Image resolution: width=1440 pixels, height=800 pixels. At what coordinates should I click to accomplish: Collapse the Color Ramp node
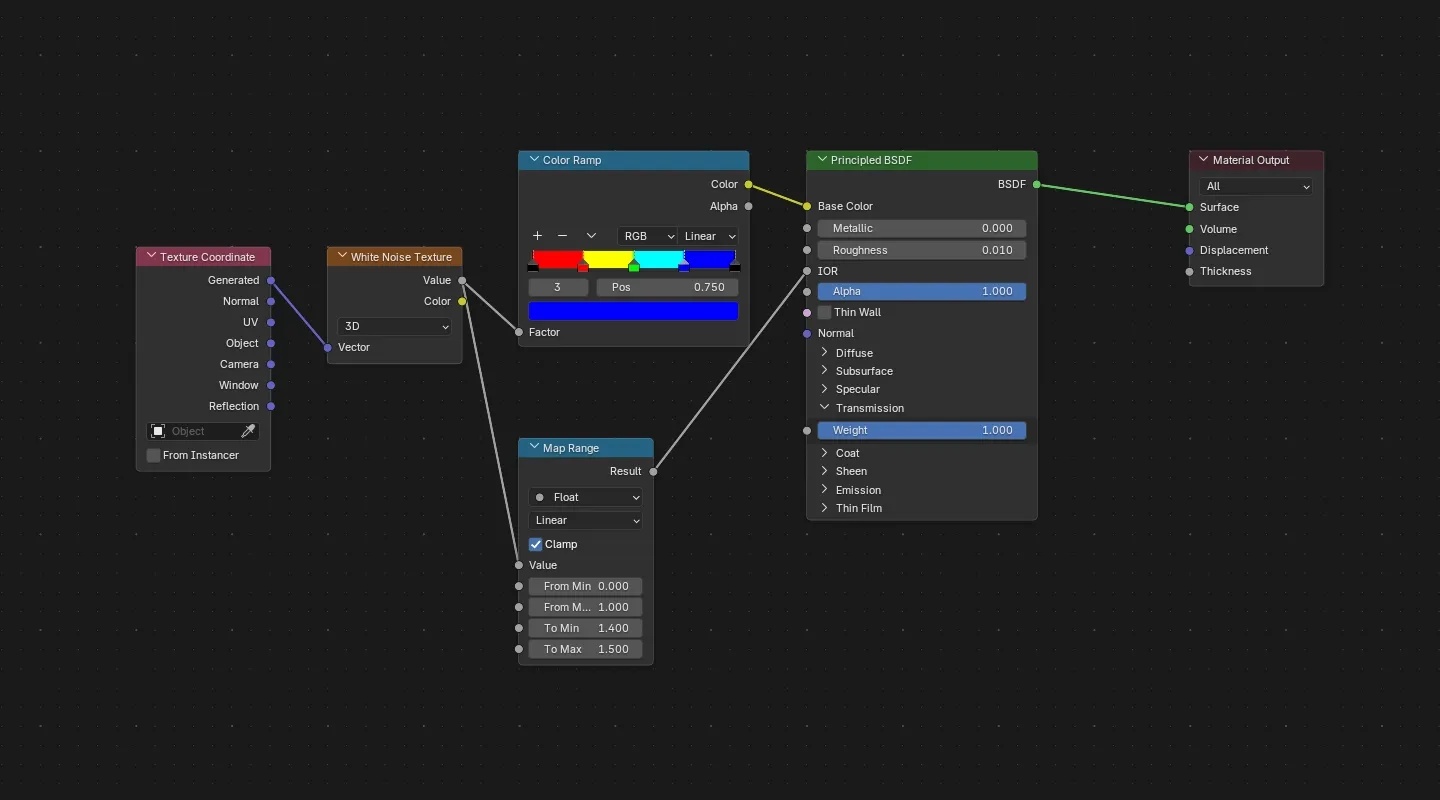coord(534,159)
